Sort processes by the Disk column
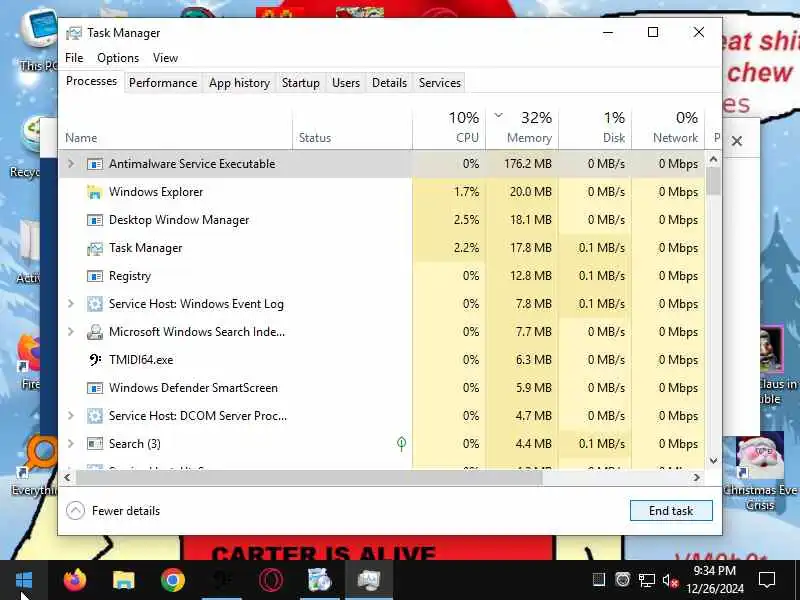 point(595,128)
